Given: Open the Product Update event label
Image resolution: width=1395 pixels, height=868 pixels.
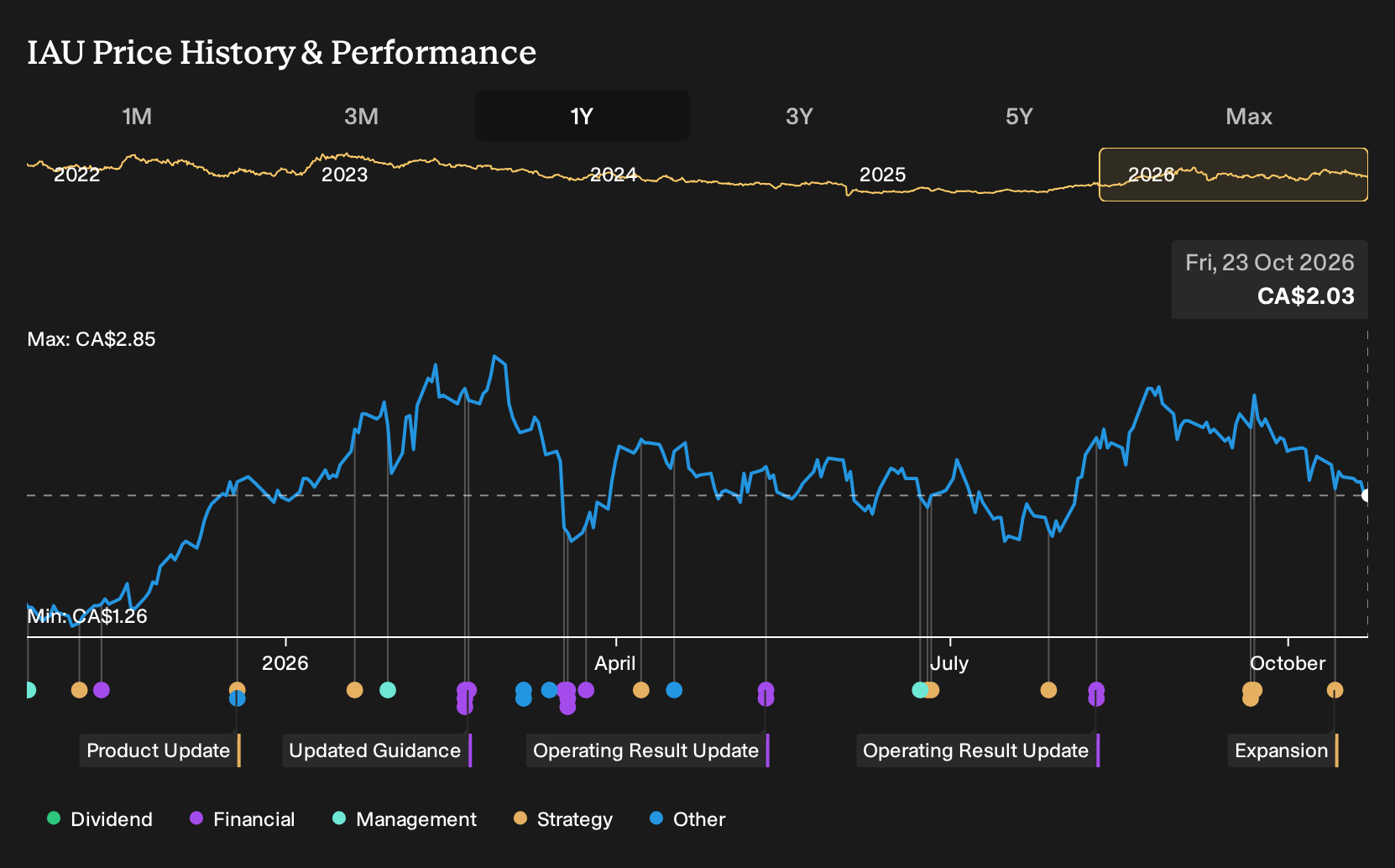Looking at the screenshot, I should coord(159,750).
